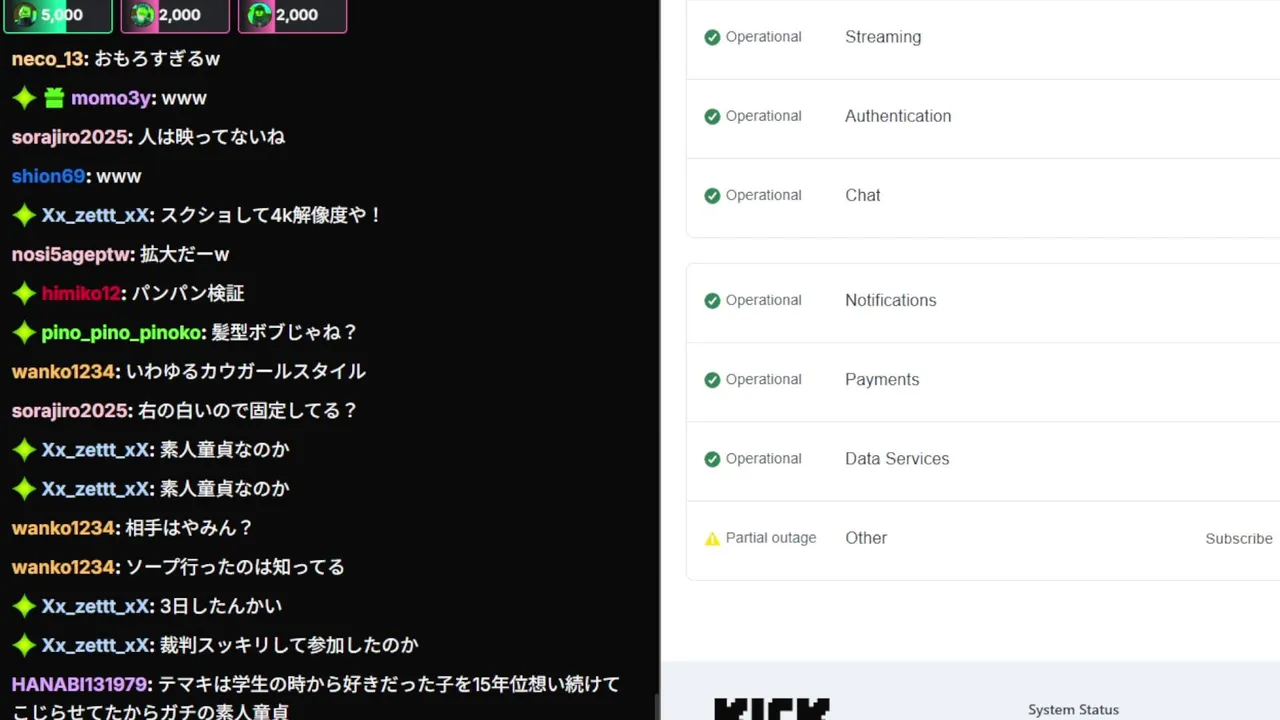
Task: Click the green check icon for Payments
Action: [712, 380]
